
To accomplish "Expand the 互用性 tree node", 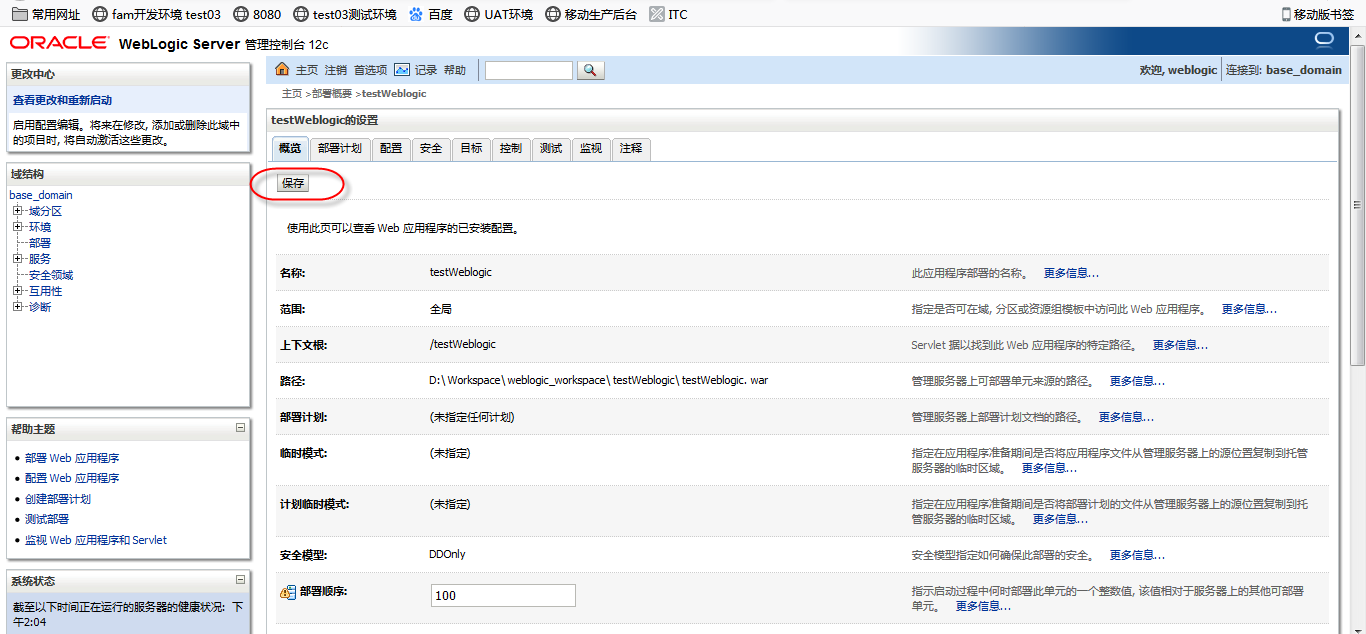I will pyautogui.click(x=17, y=291).
